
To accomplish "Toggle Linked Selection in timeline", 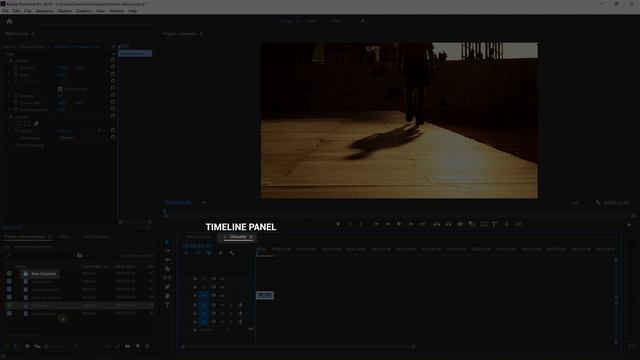I will 209,253.
